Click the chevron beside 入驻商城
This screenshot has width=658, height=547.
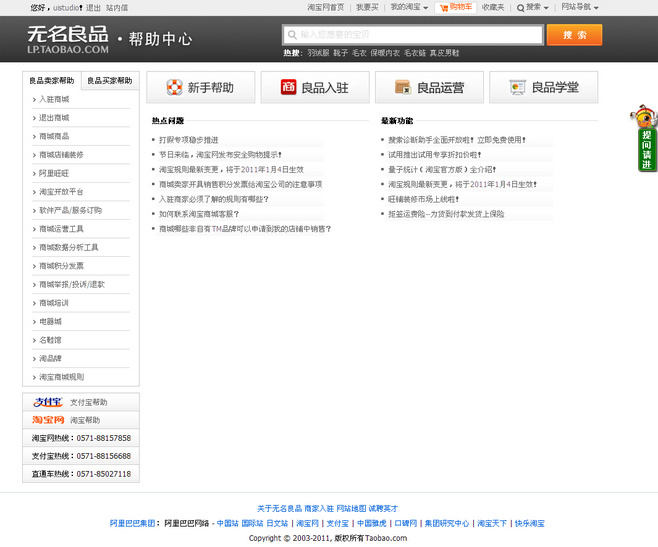click(34, 99)
